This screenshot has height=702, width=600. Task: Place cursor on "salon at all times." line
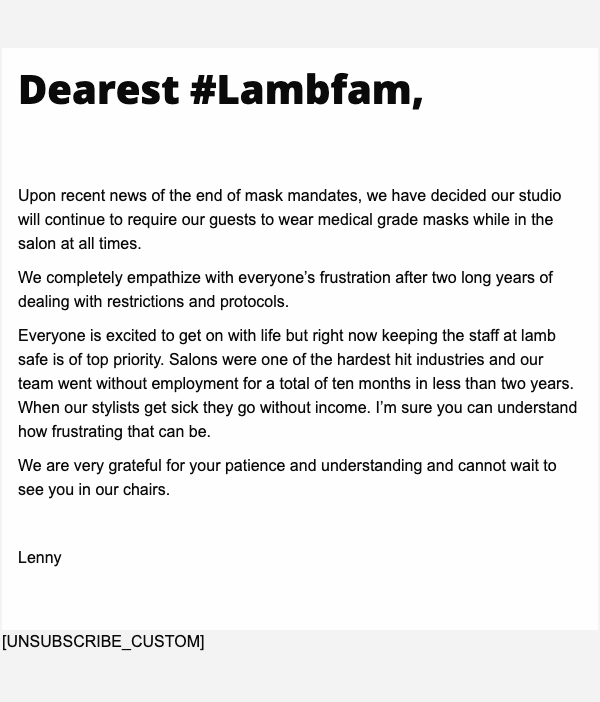pyautogui.click(x=80, y=244)
